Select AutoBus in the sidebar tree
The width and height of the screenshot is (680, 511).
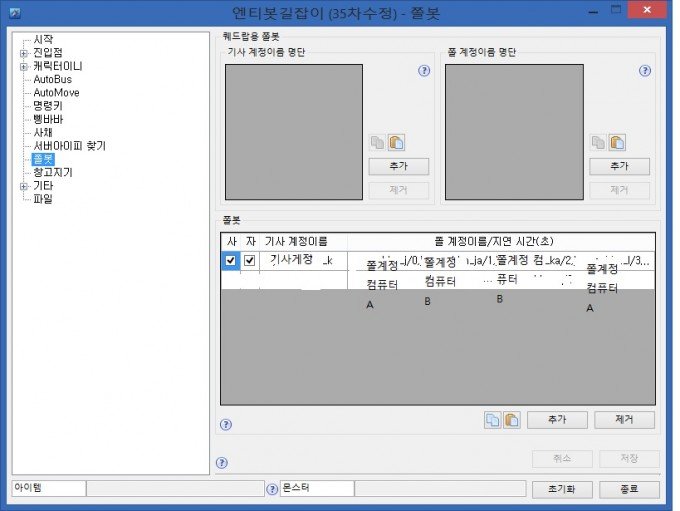(x=52, y=79)
